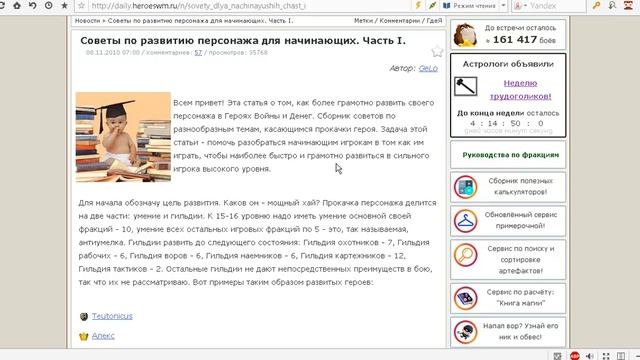Click into the Yandex search field
640x360 pixels.
click(x=556, y=6)
